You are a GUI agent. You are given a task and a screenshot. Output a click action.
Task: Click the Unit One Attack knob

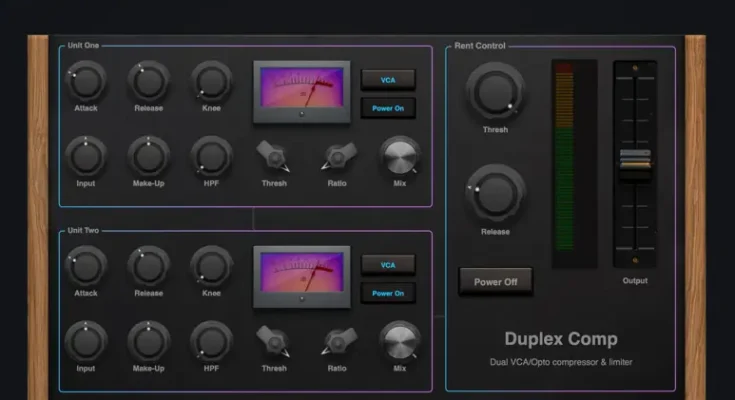click(86, 81)
